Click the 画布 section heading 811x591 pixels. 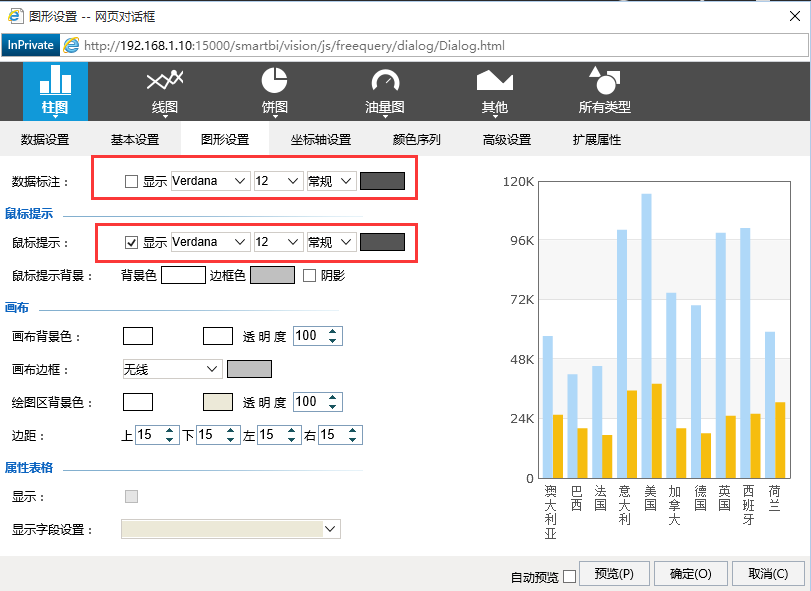(x=17, y=308)
